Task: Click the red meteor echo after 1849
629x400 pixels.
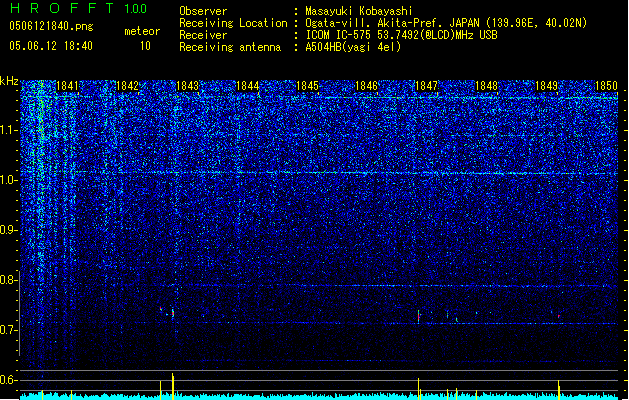Action: 558,317
